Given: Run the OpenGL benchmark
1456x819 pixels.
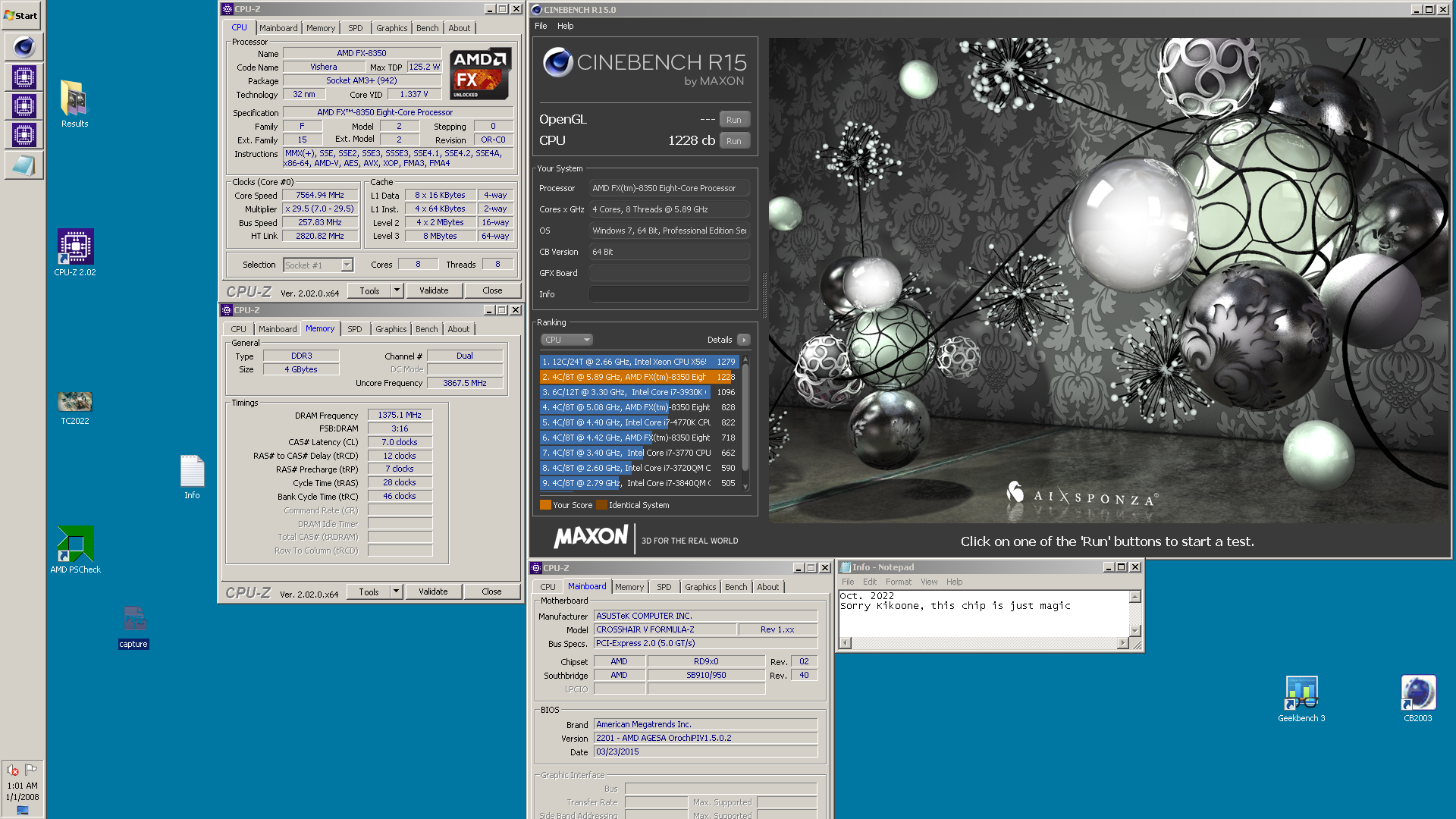Looking at the screenshot, I should pyautogui.click(x=734, y=120).
